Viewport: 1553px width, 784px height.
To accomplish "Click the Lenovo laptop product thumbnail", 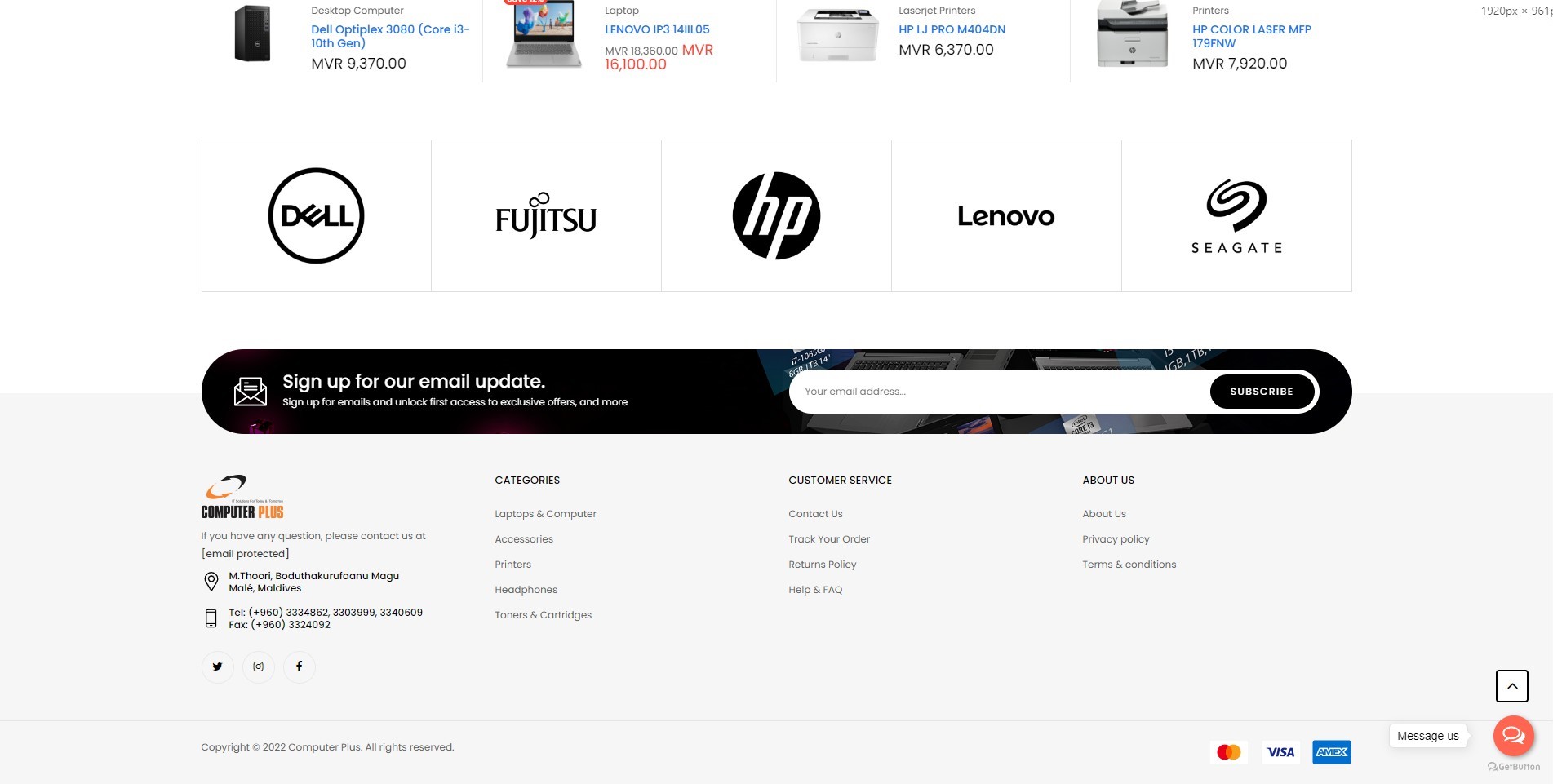I will pyautogui.click(x=544, y=34).
